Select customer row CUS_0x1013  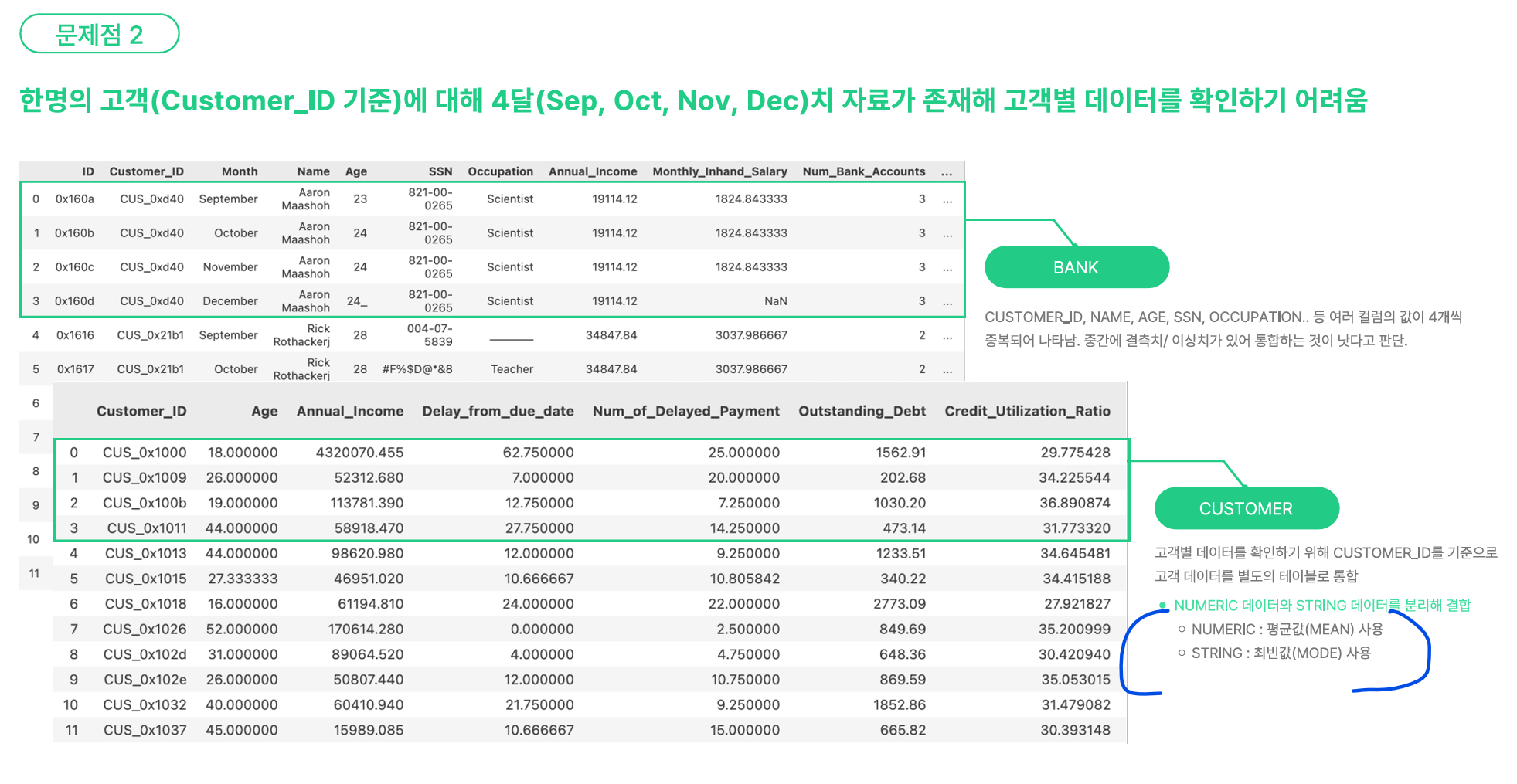click(x=590, y=553)
